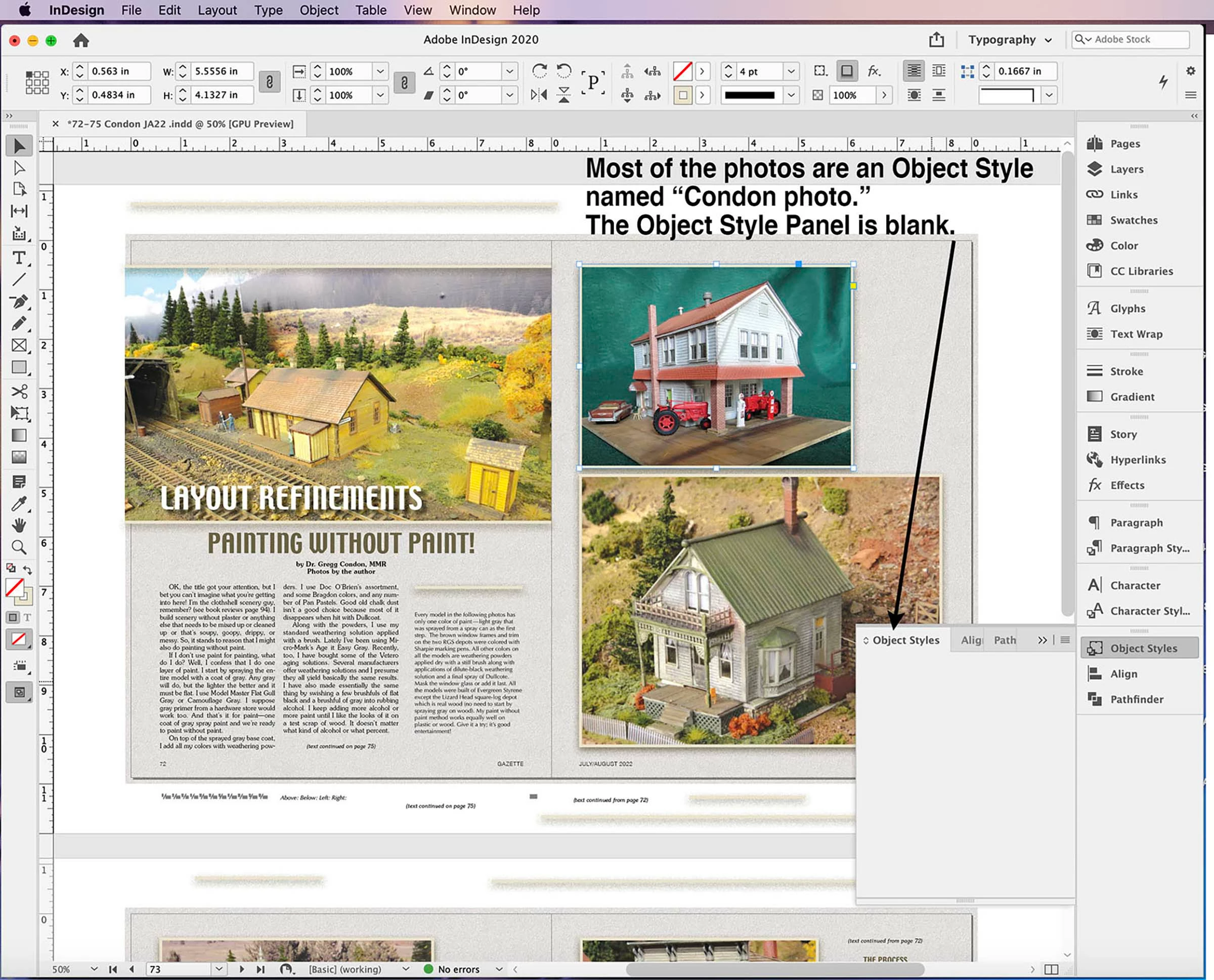The height and width of the screenshot is (980, 1214).
Task: Choose the Scissors tool
Action: tap(19, 391)
